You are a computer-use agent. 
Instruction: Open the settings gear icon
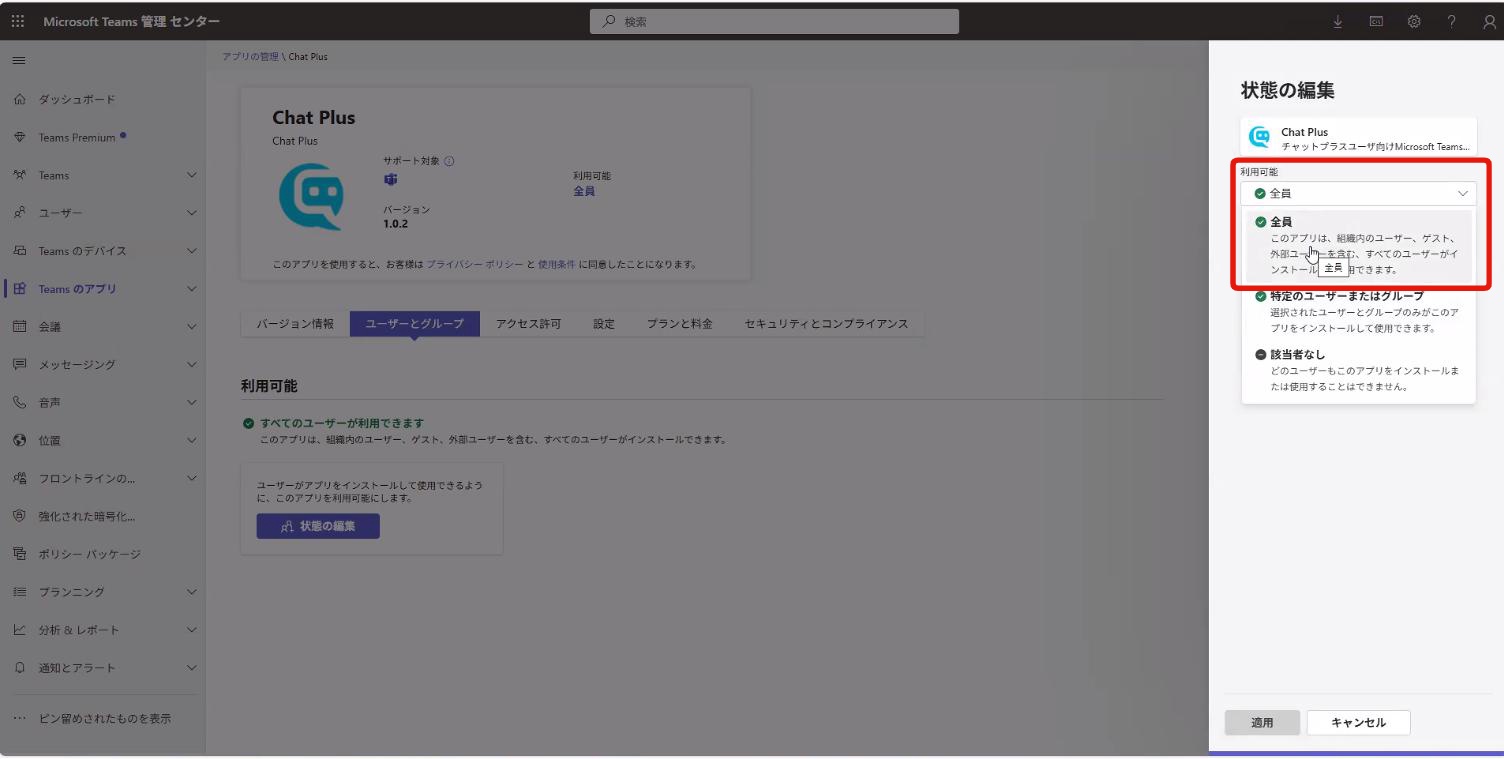pyautogui.click(x=1414, y=21)
